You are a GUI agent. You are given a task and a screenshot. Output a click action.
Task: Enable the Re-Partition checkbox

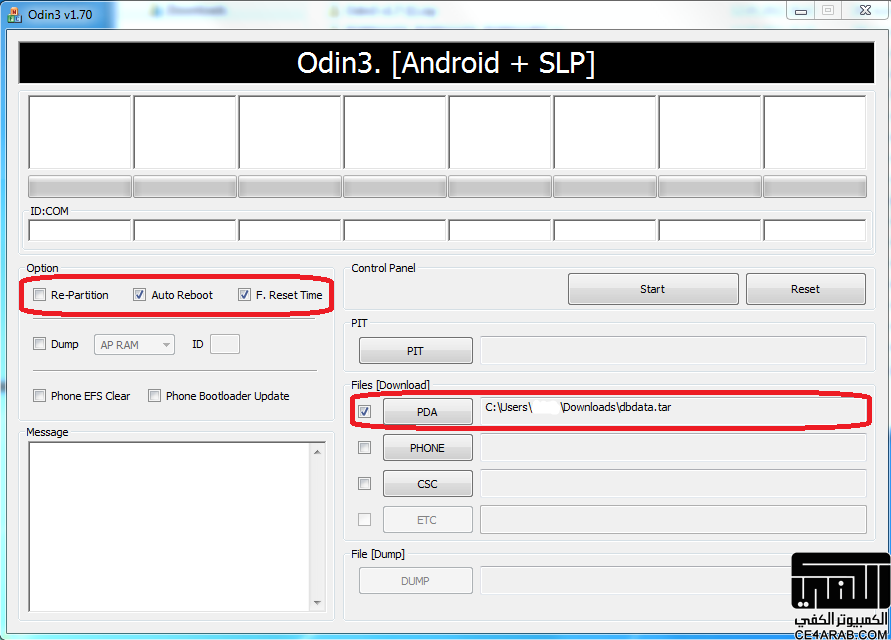39,294
